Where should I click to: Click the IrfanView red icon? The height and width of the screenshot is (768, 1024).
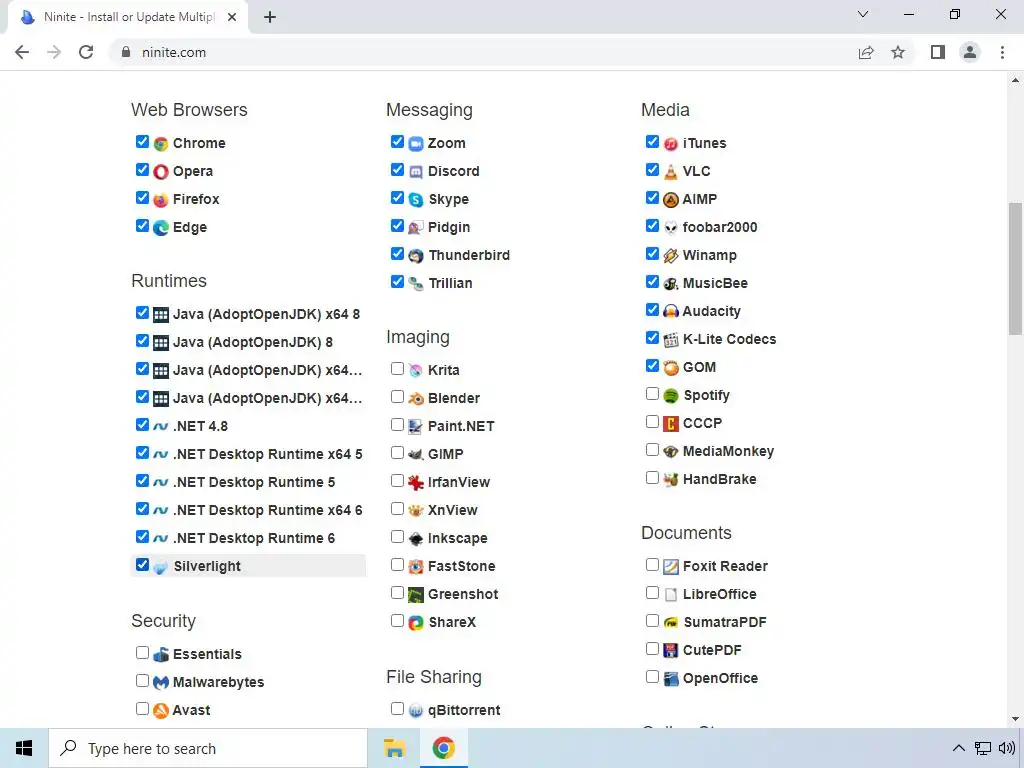click(416, 483)
